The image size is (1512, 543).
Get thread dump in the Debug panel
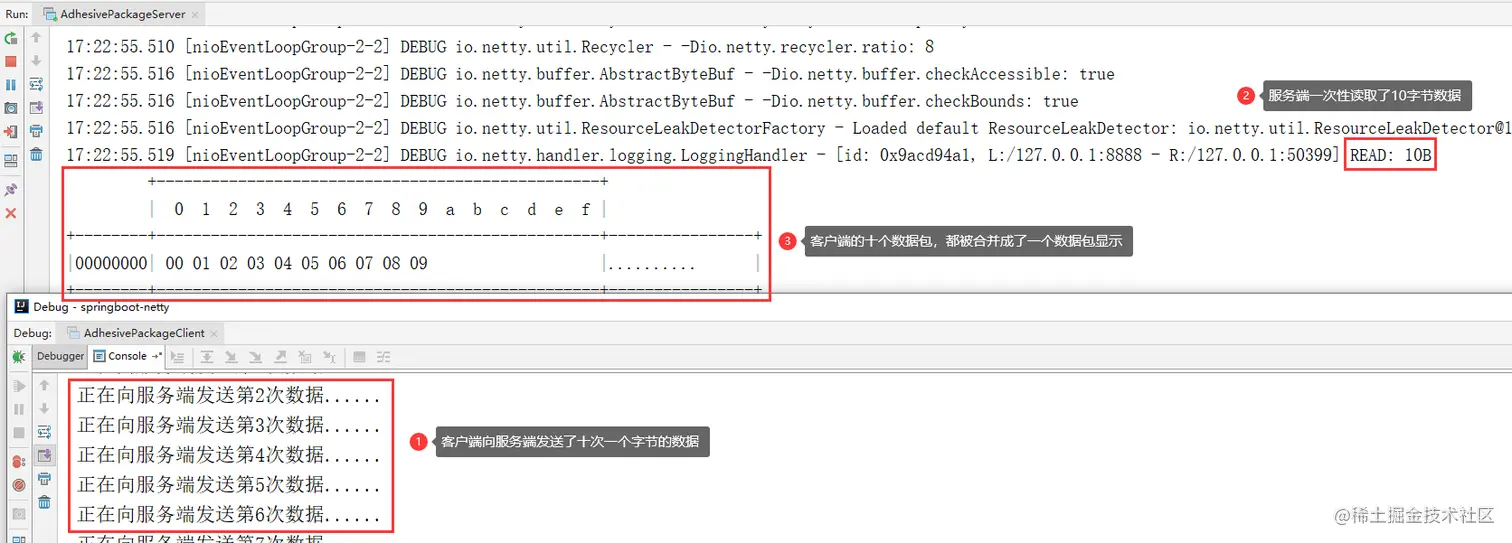18,514
